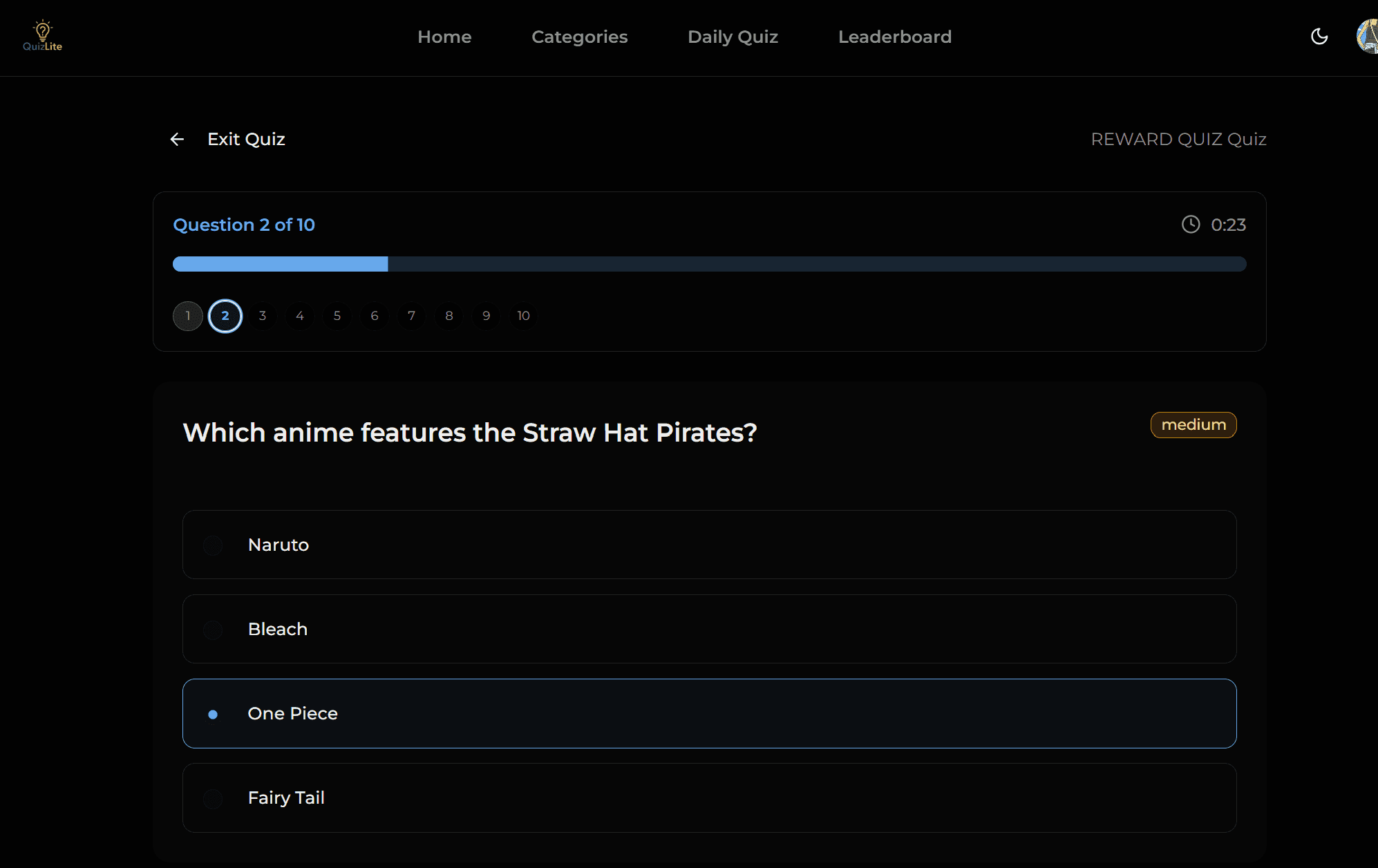This screenshot has width=1378, height=868.
Task: Click the timer clock icon
Action: pos(1191,225)
